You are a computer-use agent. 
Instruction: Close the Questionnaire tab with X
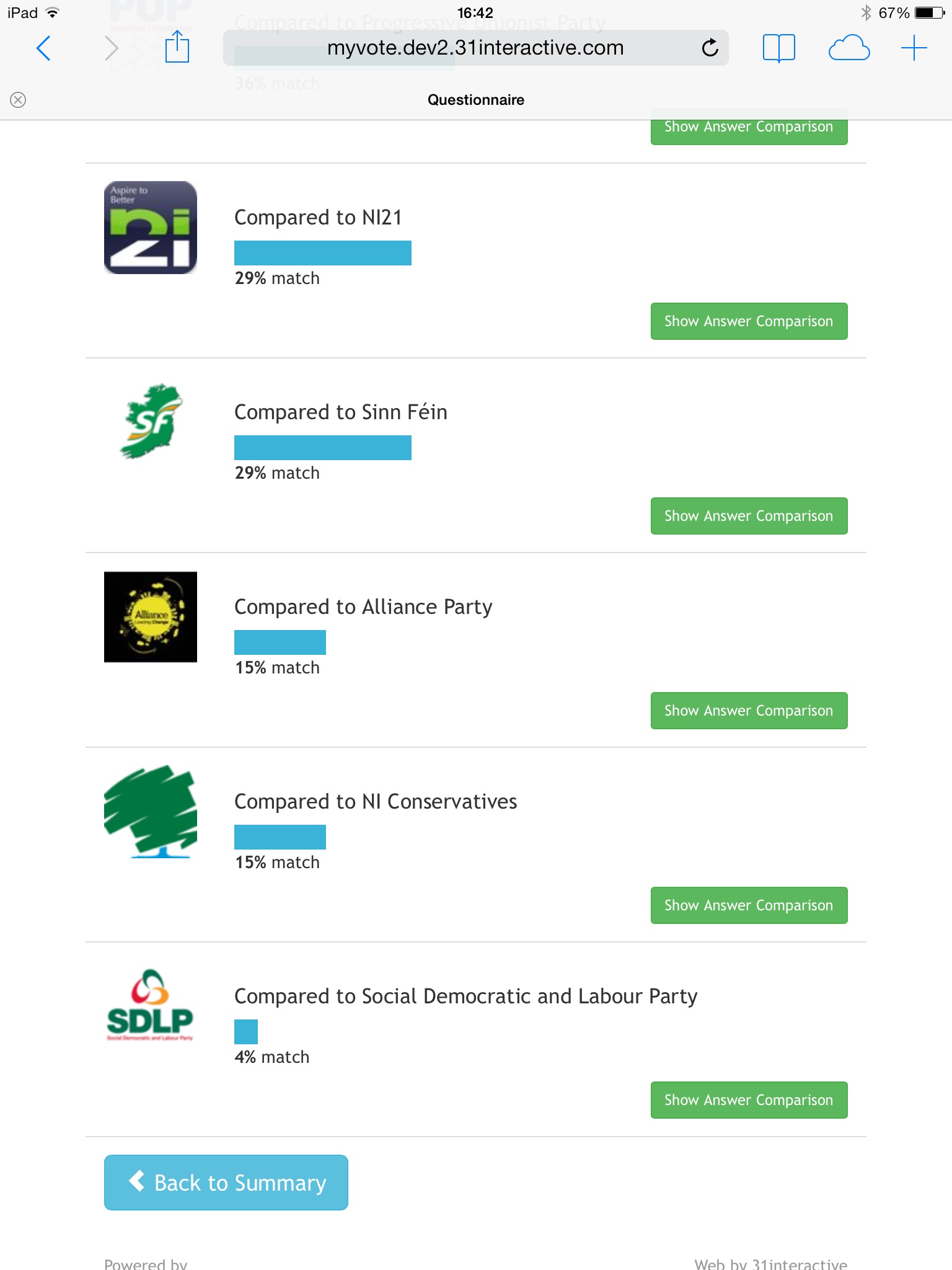click(x=19, y=100)
